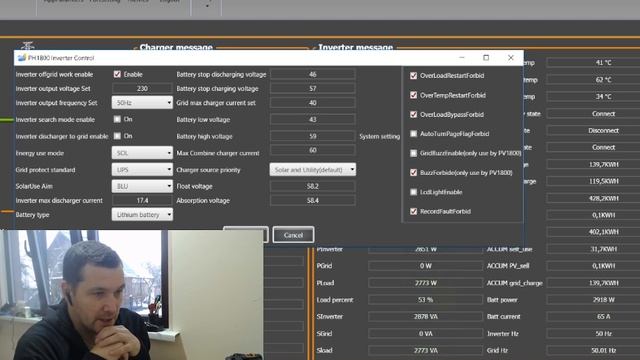Uncheck RecordFaultForbid checkbox
640x360 pixels.
pos(413,211)
